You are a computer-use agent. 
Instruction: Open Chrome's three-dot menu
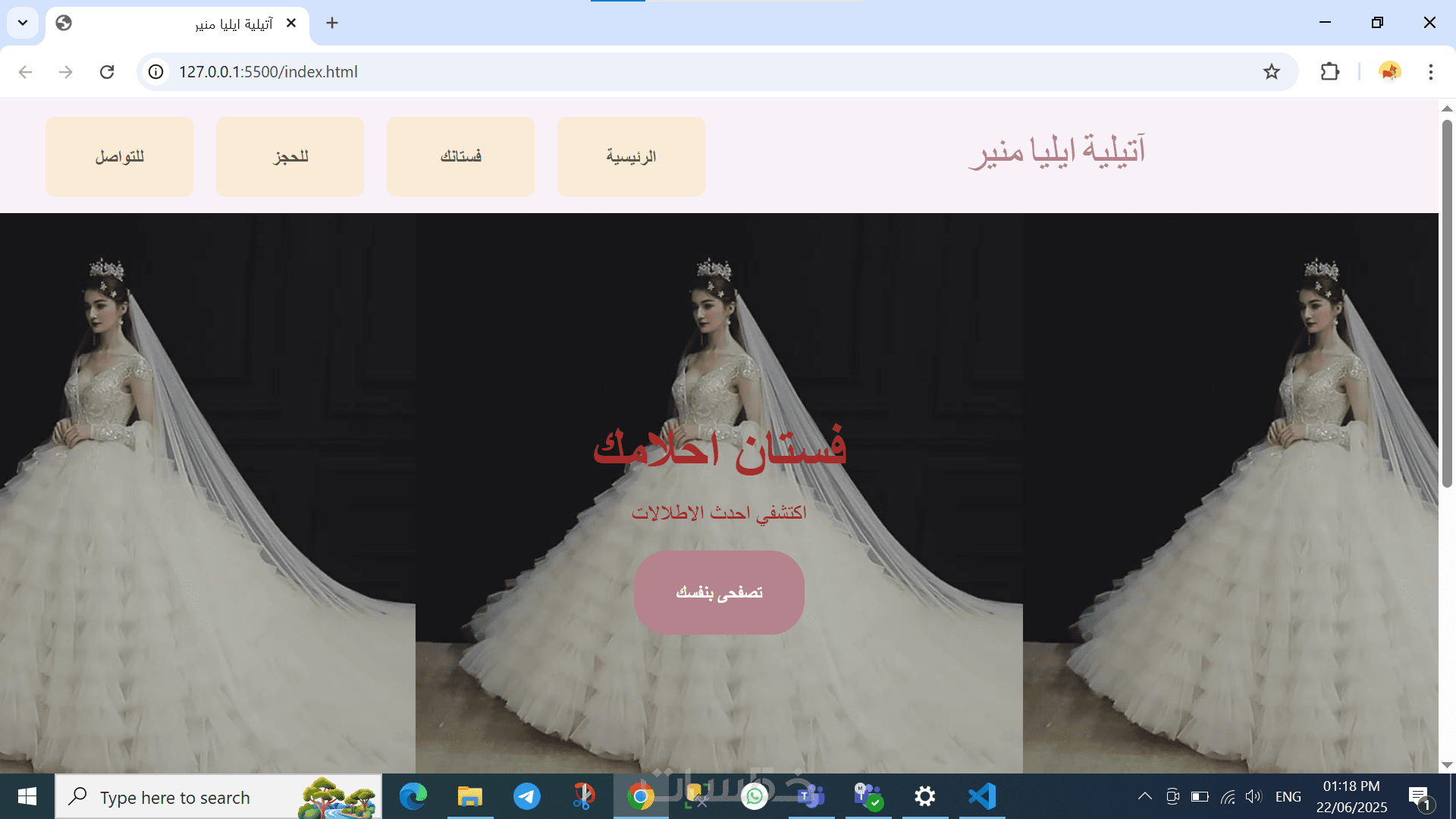[x=1430, y=72]
